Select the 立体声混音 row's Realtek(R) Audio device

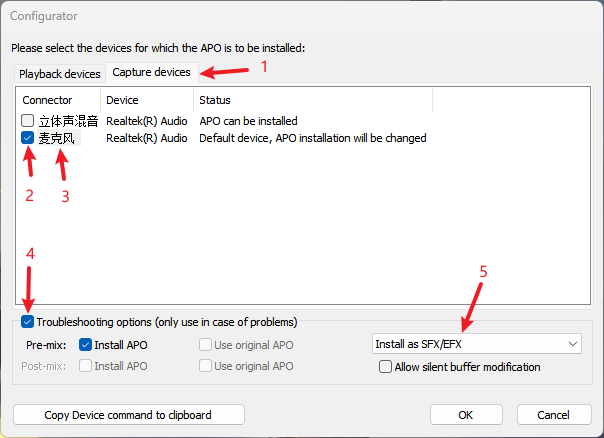146,121
